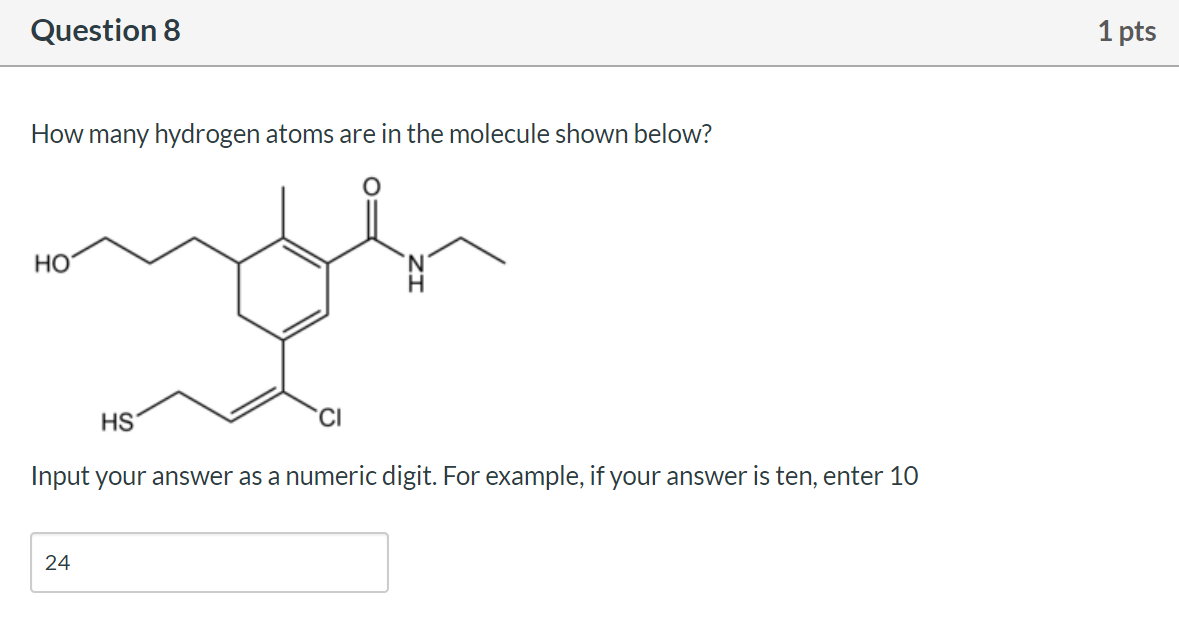Screen dimensions: 1179x618
Task: Click the Question 8 header text
Action: click(x=103, y=30)
